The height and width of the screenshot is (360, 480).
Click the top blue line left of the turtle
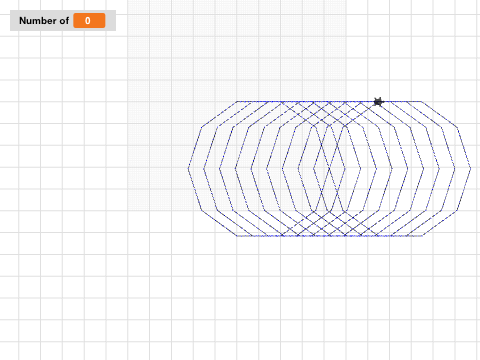305,101
